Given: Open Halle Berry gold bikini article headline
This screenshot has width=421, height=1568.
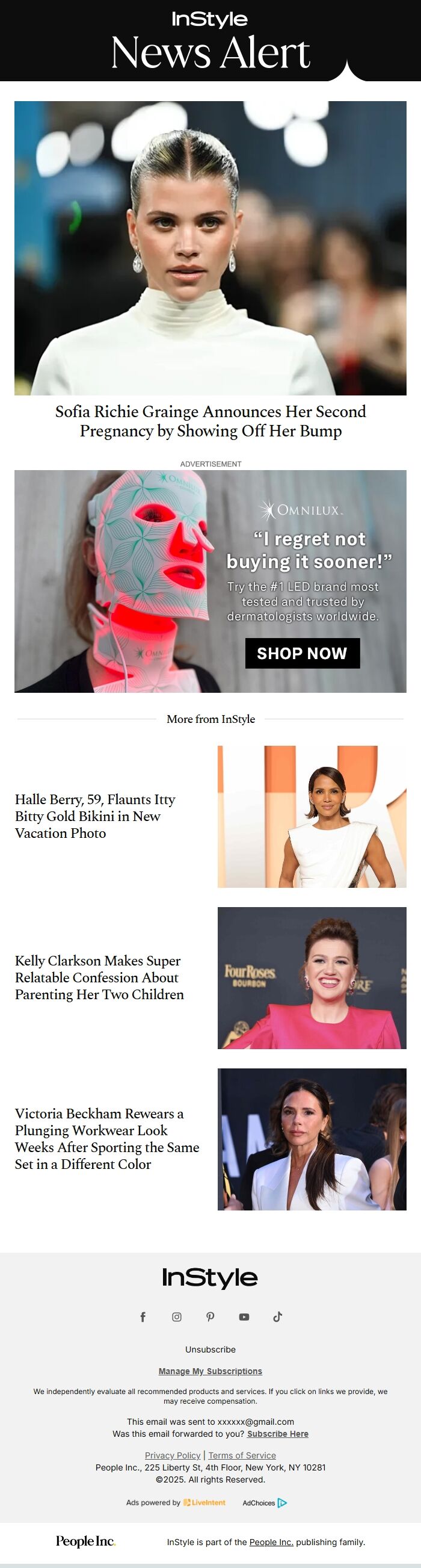Looking at the screenshot, I should tap(96, 816).
